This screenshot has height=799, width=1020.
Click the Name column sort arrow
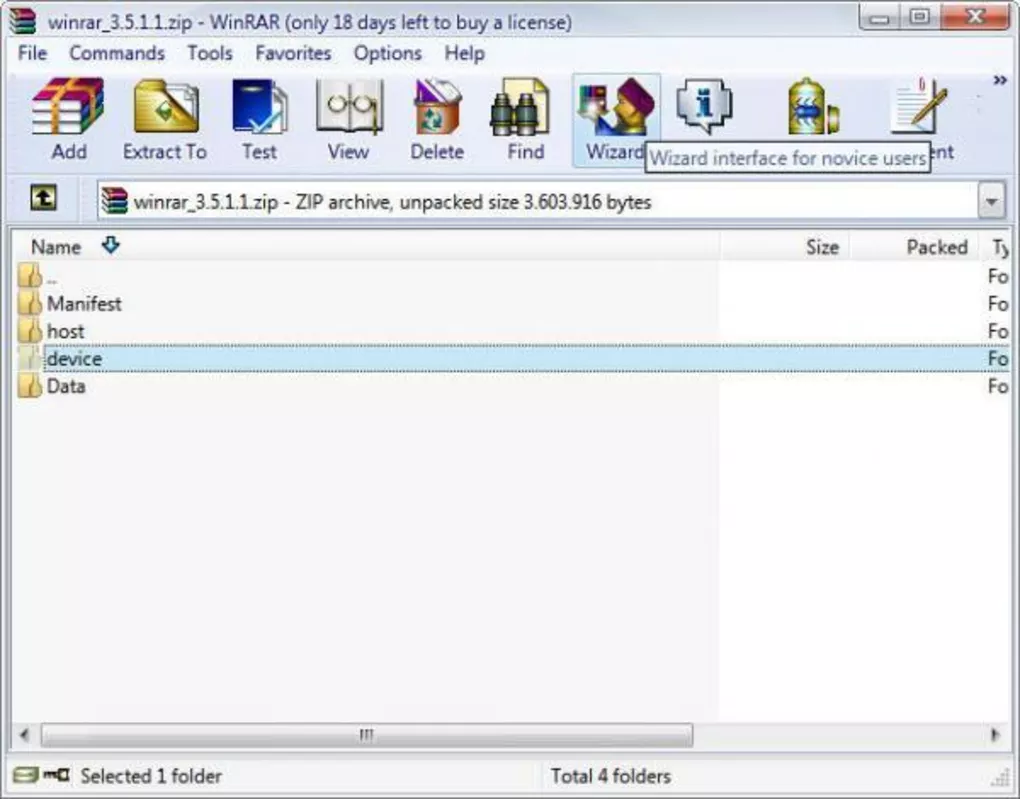[x=110, y=246]
